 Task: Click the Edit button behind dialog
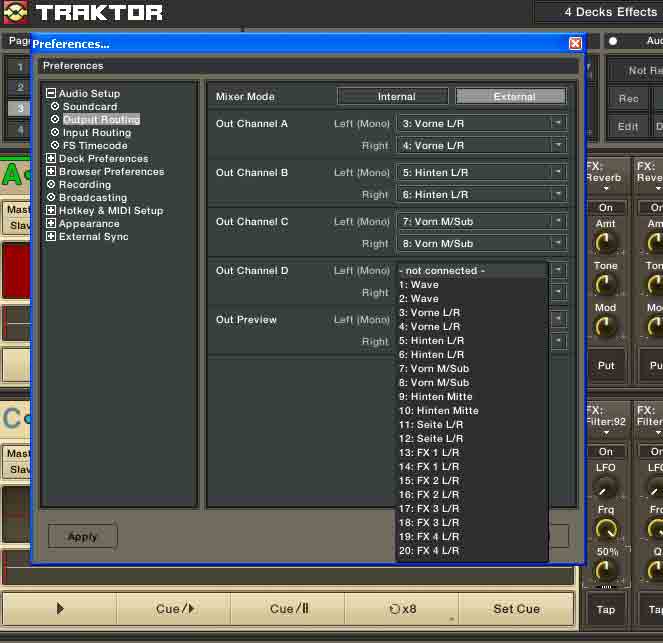tap(628, 126)
